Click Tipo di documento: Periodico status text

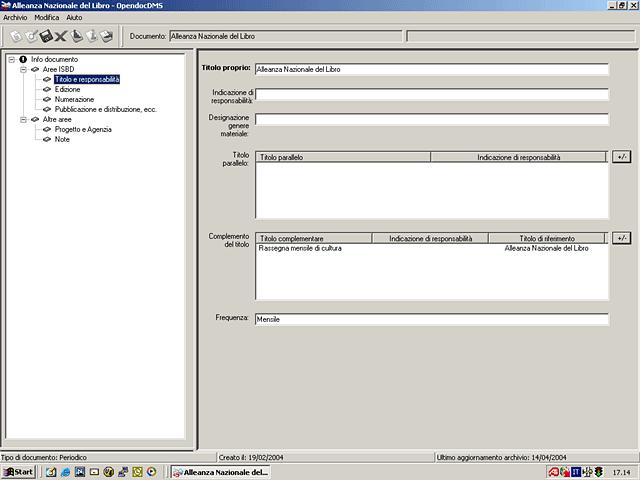point(44,458)
